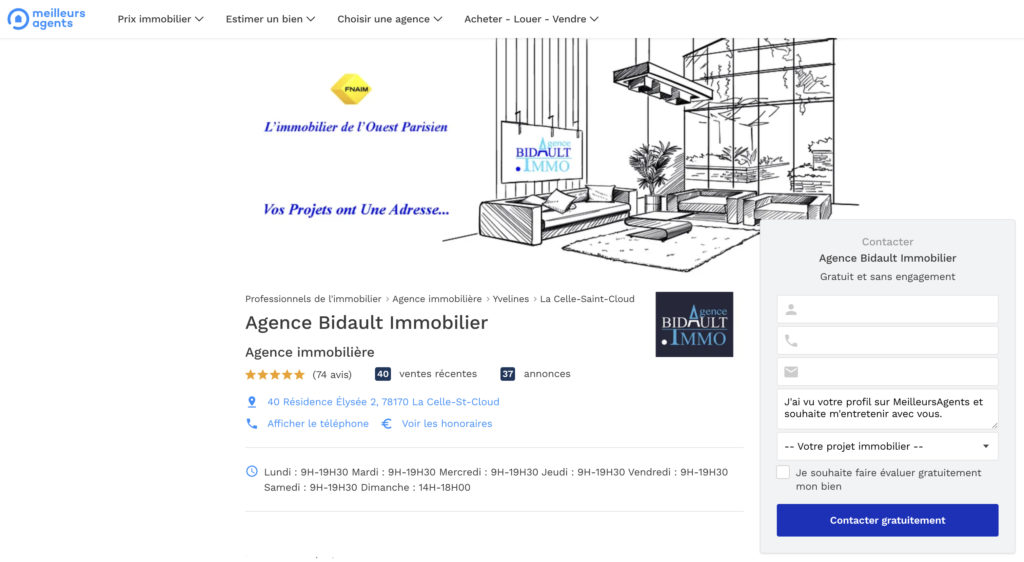Focus the email field with envelope icon

point(887,372)
